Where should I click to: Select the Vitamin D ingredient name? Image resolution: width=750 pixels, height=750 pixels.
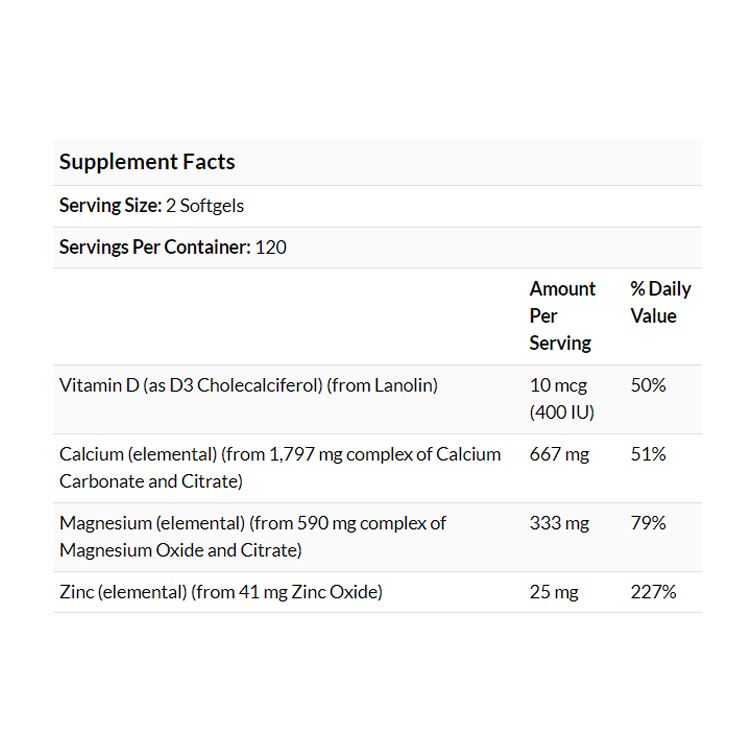[x=248, y=385]
